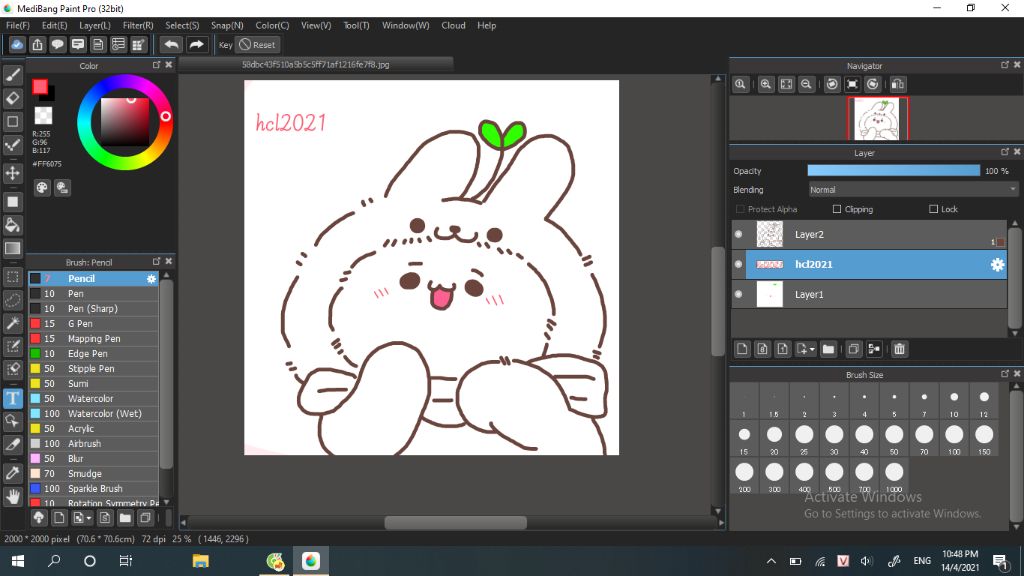The height and width of the screenshot is (576, 1024).
Task: Click the Undo arrow in toolbar
Action: point(171,44)
